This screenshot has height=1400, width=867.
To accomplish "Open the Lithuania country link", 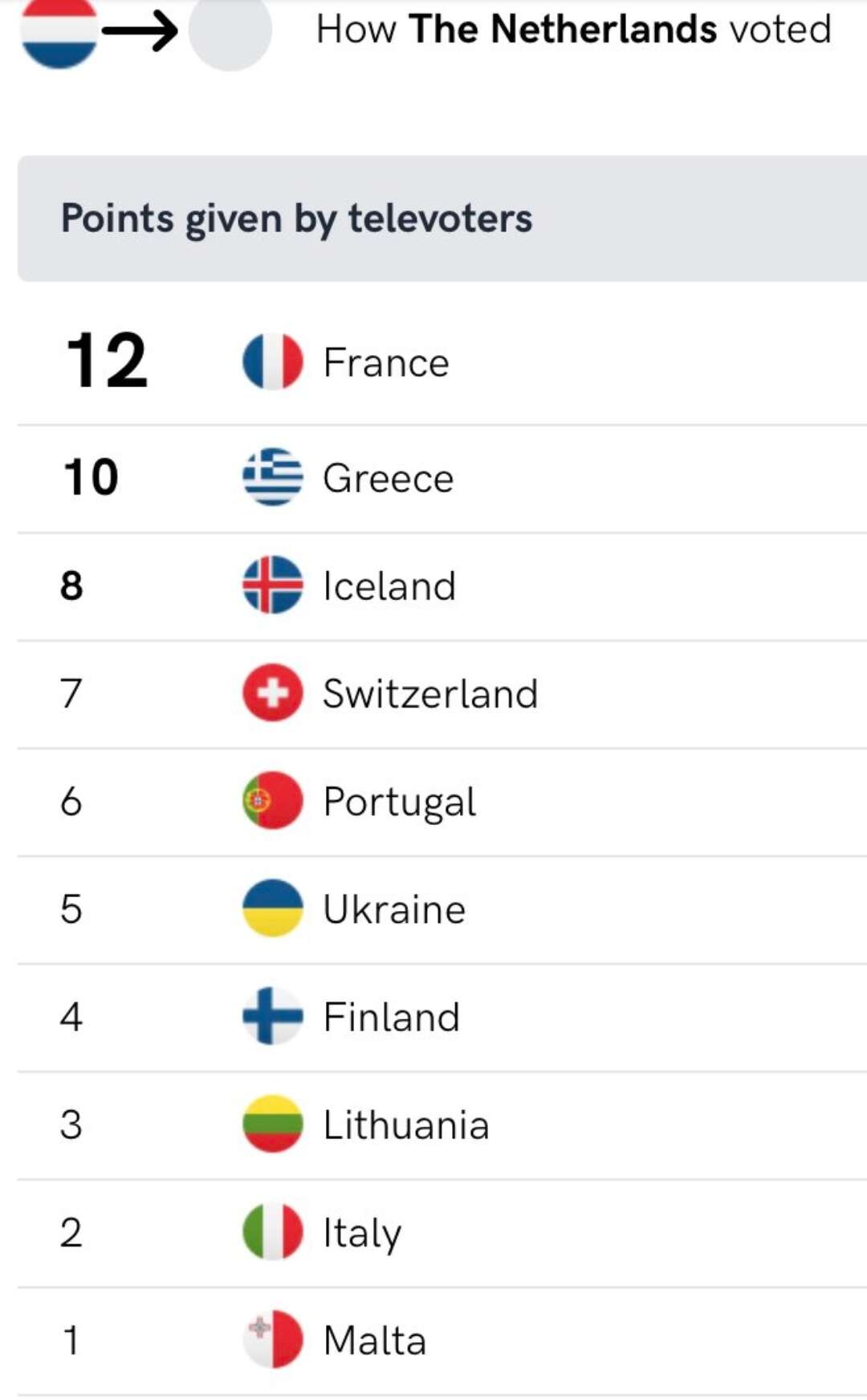I will (x=405, y=1124).
